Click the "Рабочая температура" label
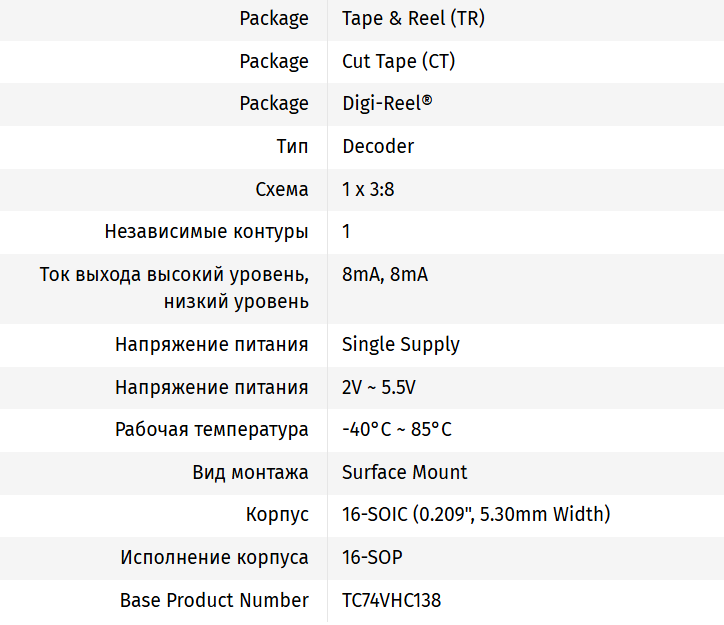This screenshot has width=724, height=625. point(211,429)
